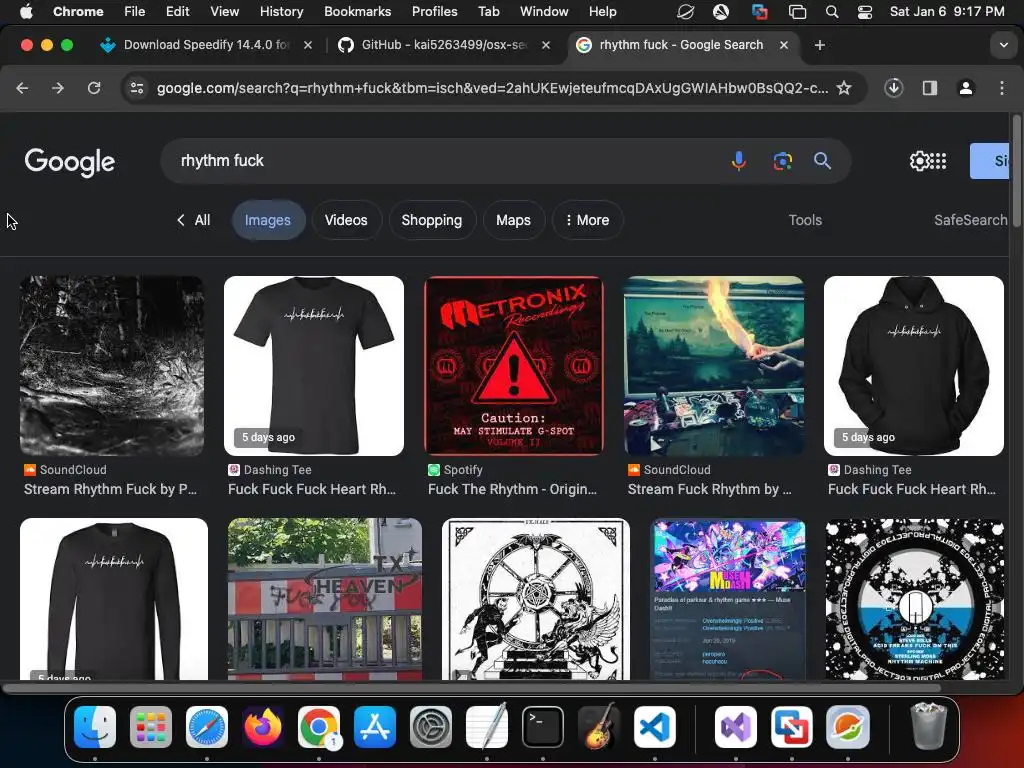Image resolution: width=1024 pixels, height=768 pixels.
Task: Click the blue Sign in button
Action: pos(989,161)
